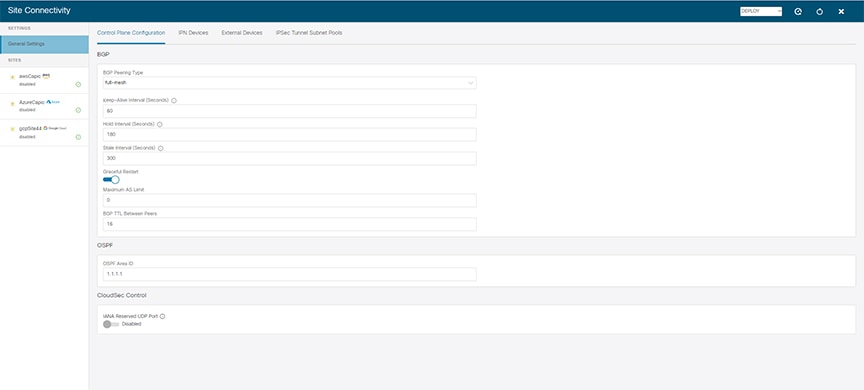This screenshot has height=390, width=864.
Task: Select the AzureCapic site
Action: [x=44, y=106]
